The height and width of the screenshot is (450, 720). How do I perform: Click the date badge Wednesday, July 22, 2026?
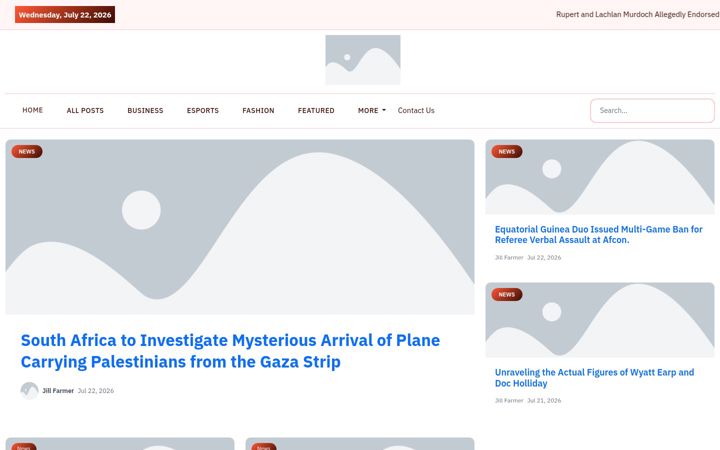[65, 15]
